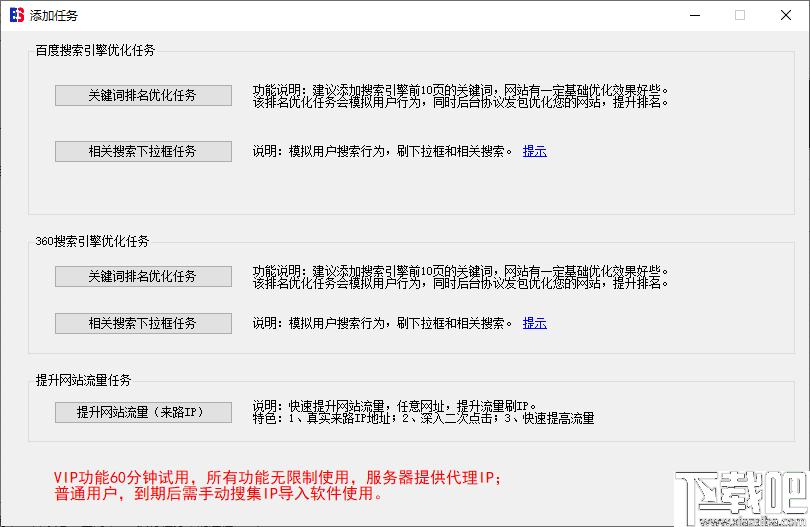Open Baidu 相关搜索下拉框任务 button
The image size is (810, 527).
click(x=143, y=151)
